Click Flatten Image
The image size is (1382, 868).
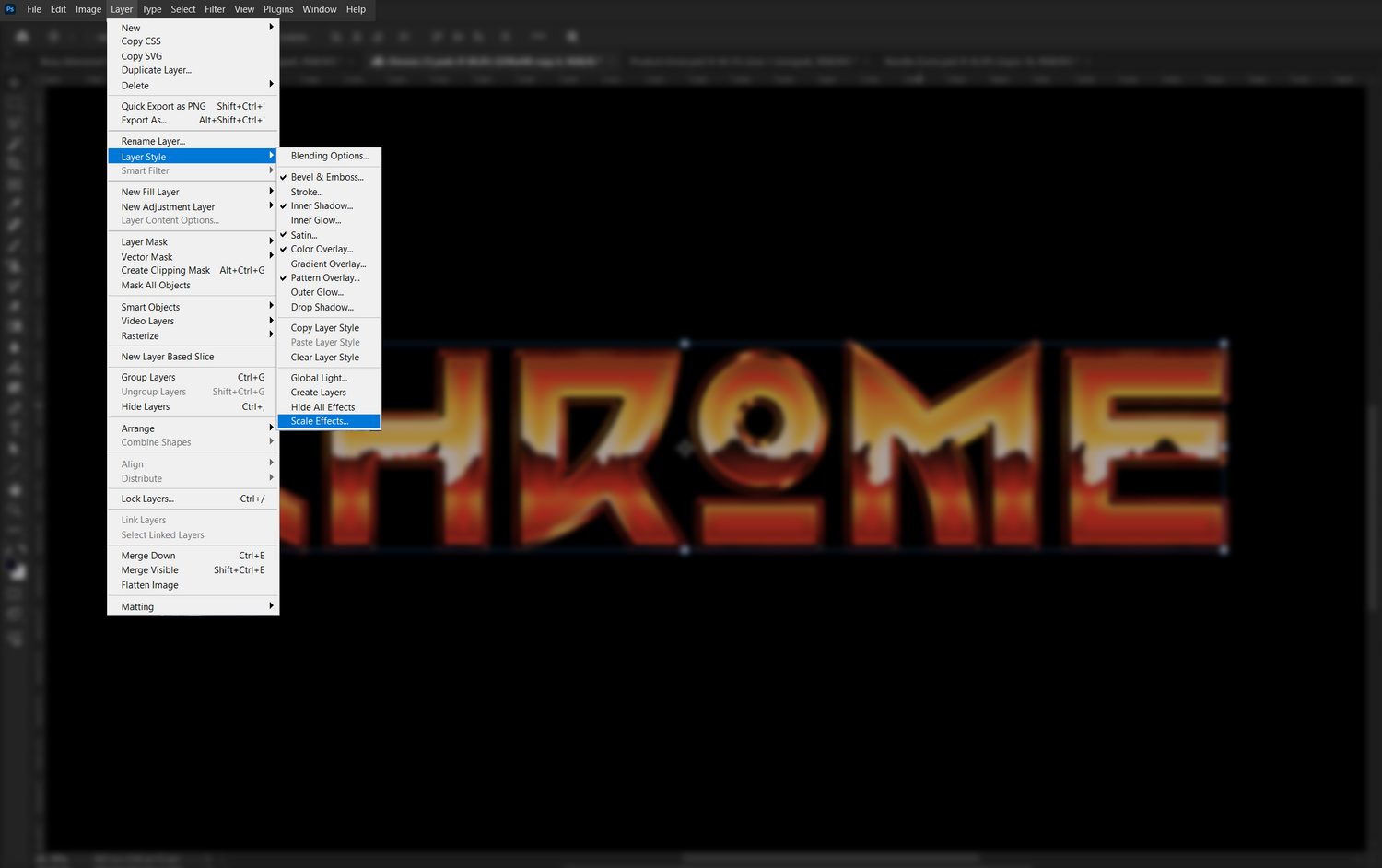coord(150,585)
